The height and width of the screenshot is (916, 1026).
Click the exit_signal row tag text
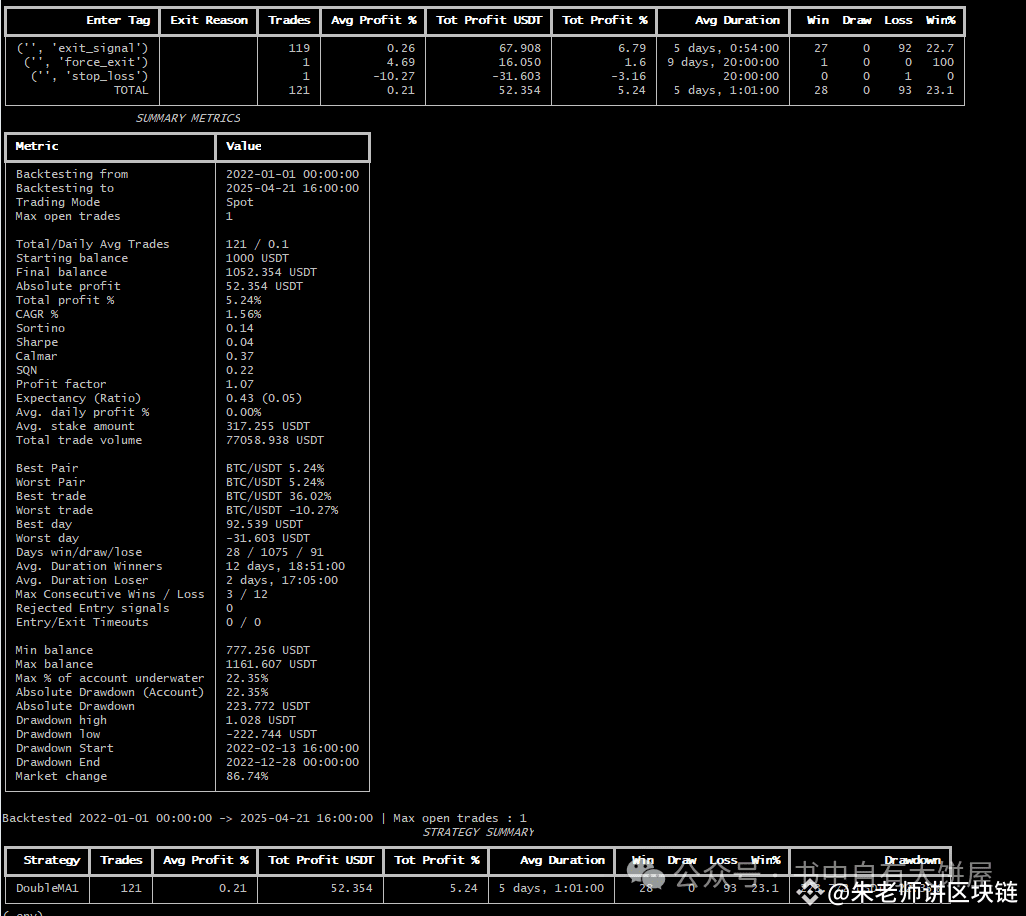(82, 48)
